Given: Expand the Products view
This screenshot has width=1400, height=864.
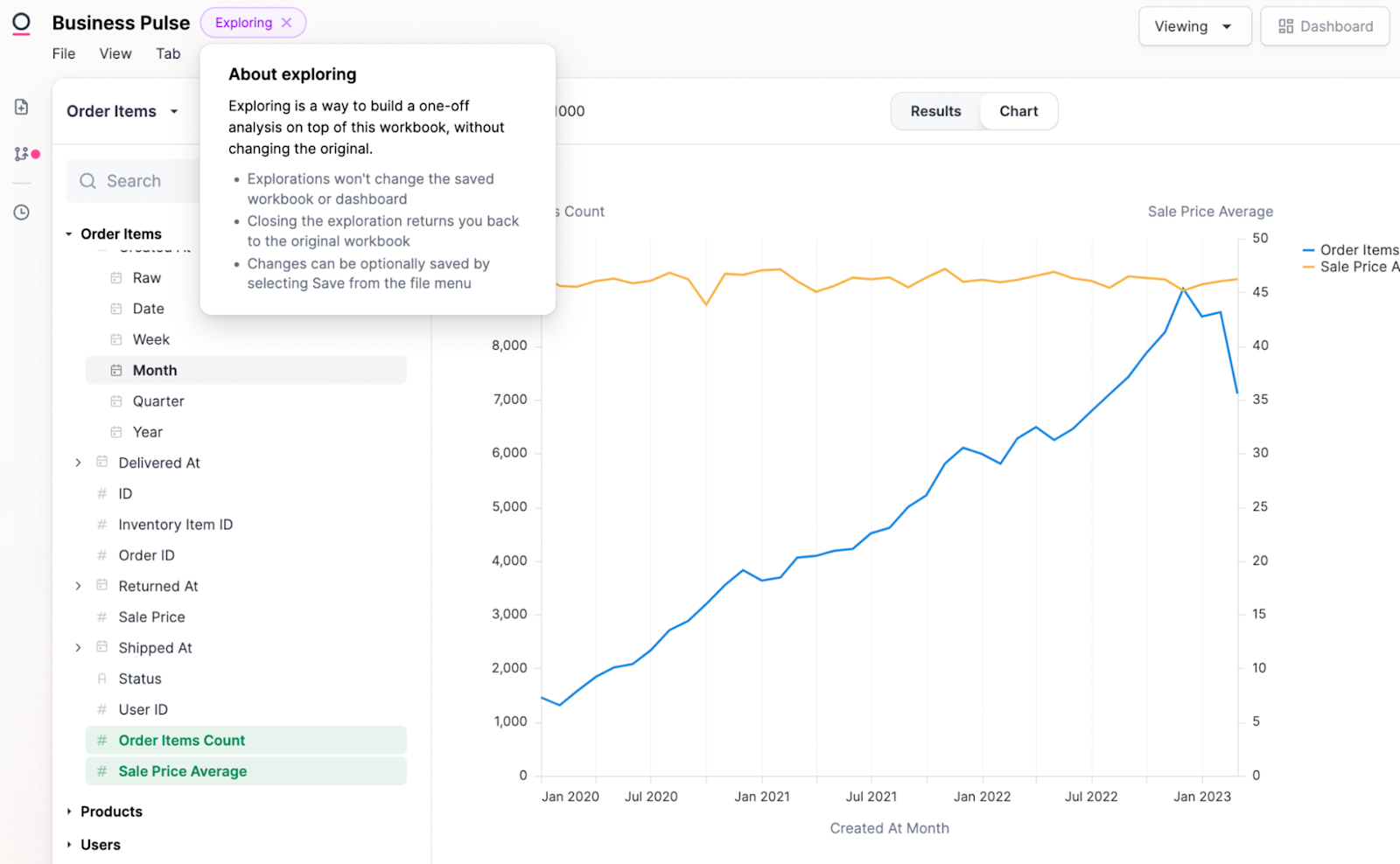Looking at the screenshot, I should [x=69, y=812].
